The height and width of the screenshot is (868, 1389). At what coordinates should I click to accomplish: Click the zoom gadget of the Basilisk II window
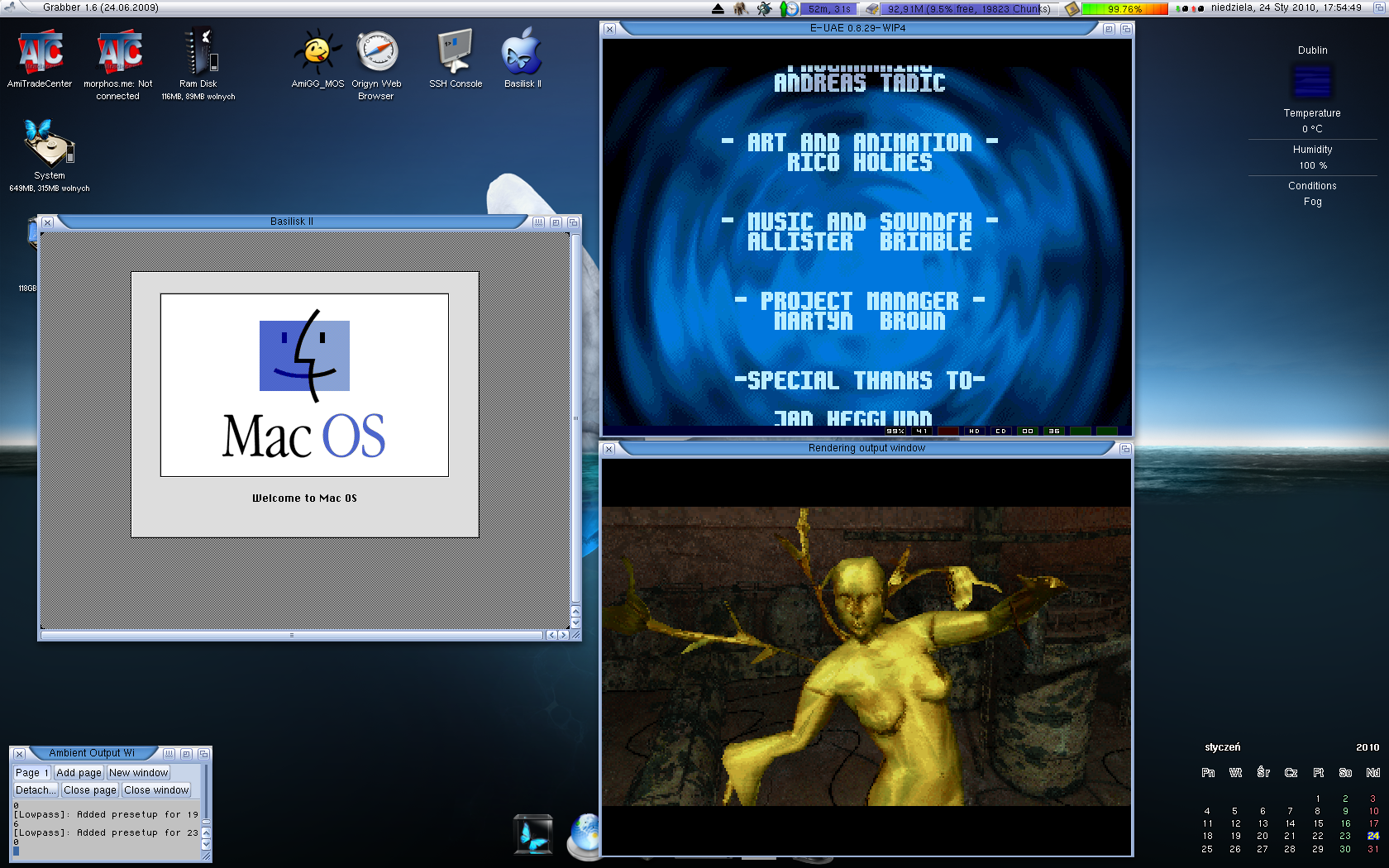point(556,222)
